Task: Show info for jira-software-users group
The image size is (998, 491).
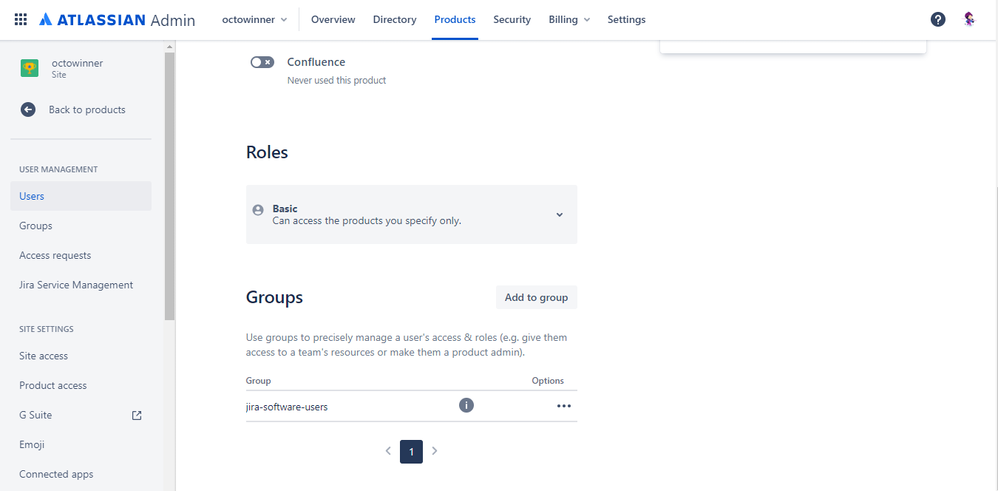Action: coord(467,405)
